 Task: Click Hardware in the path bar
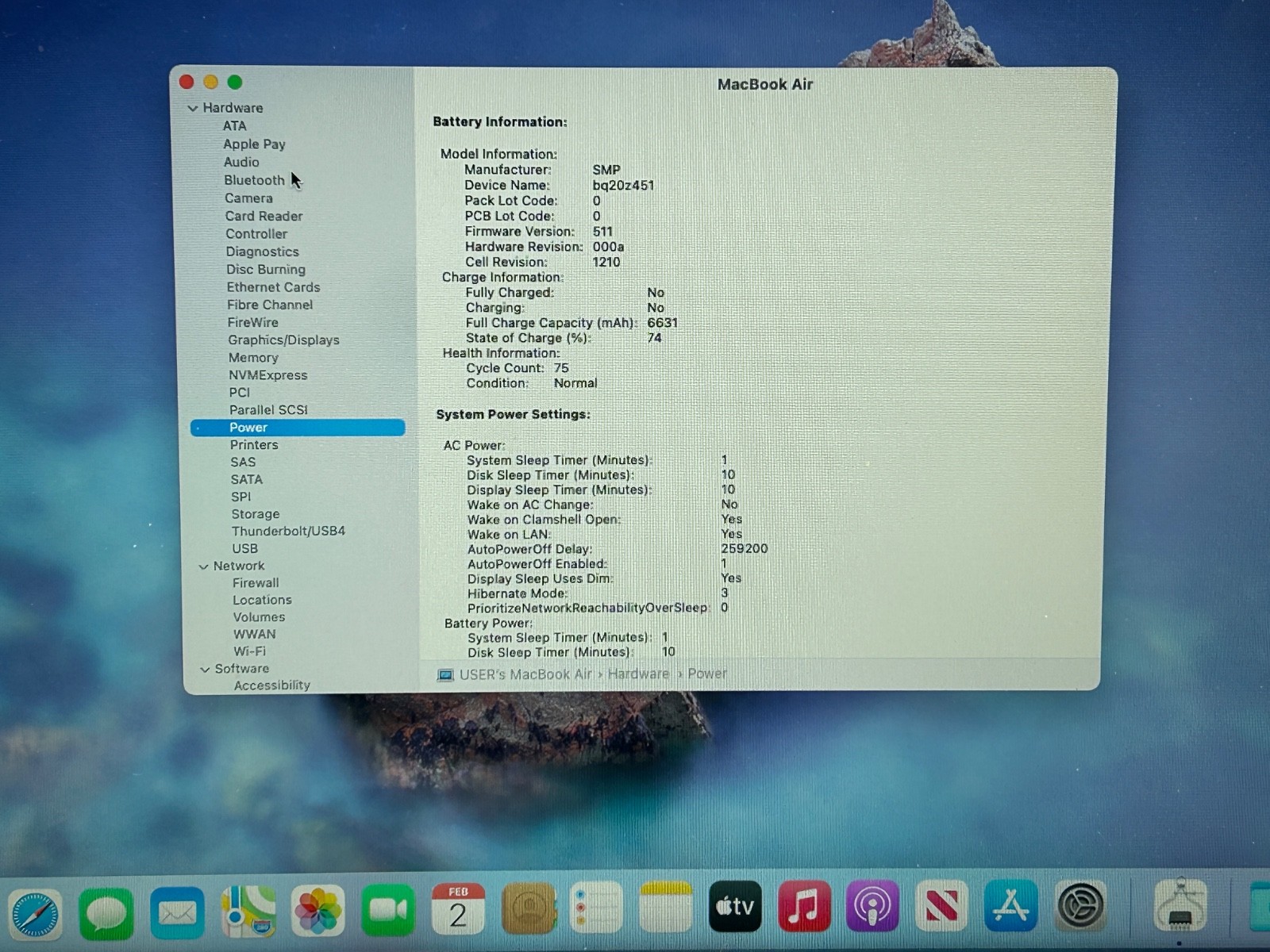[638, 674]
